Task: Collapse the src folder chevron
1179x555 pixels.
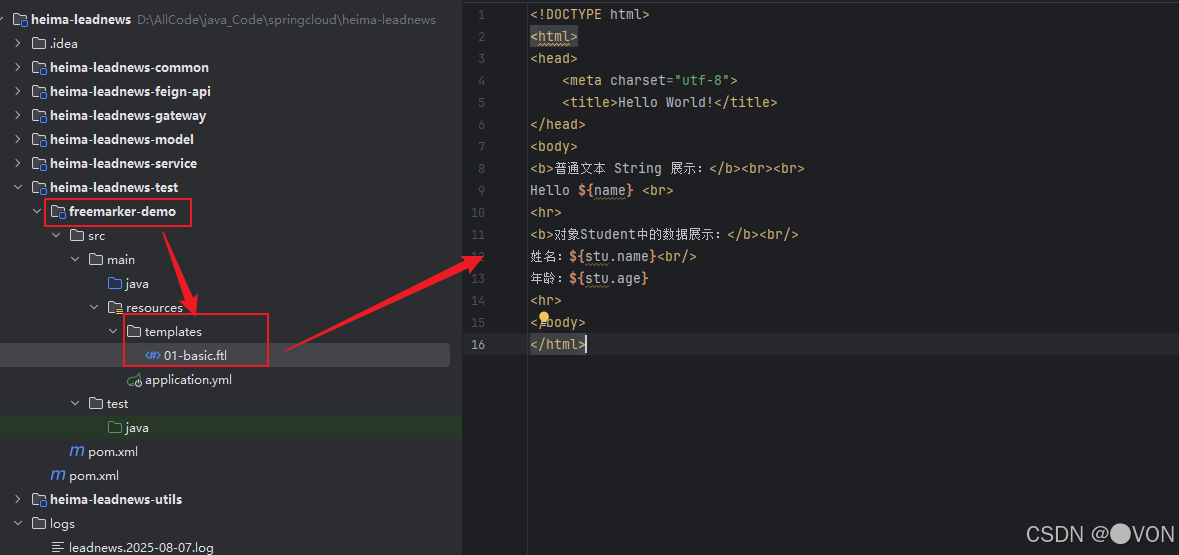Action: tap(56, 235)
